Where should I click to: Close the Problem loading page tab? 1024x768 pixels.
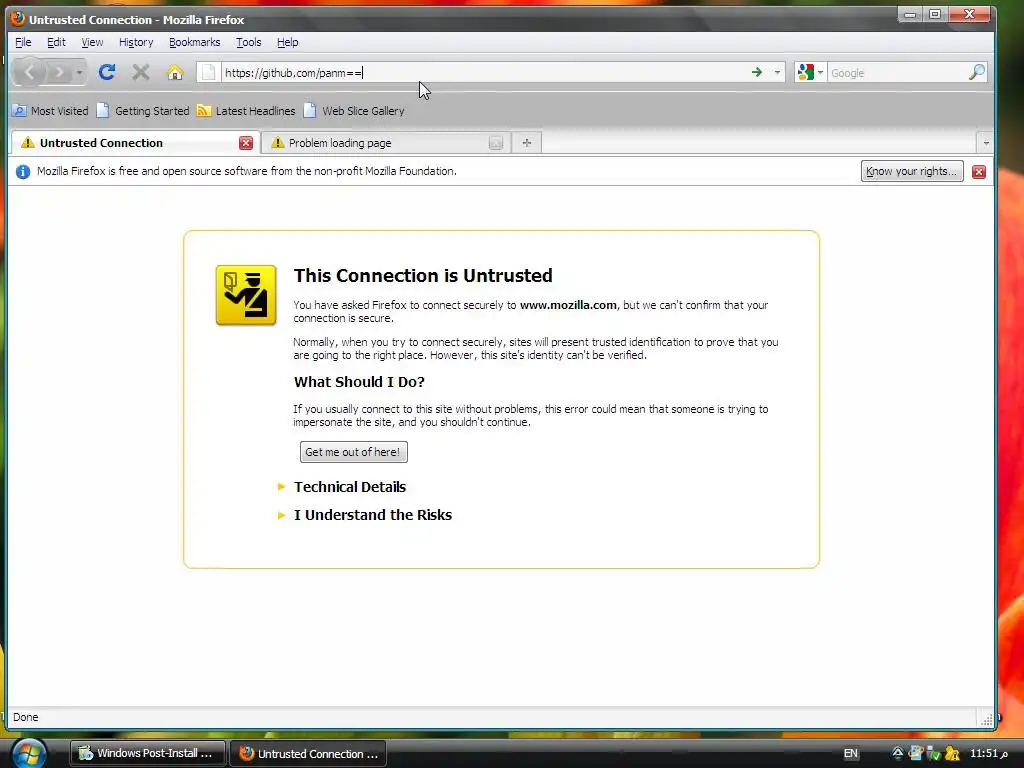(496, 143)
